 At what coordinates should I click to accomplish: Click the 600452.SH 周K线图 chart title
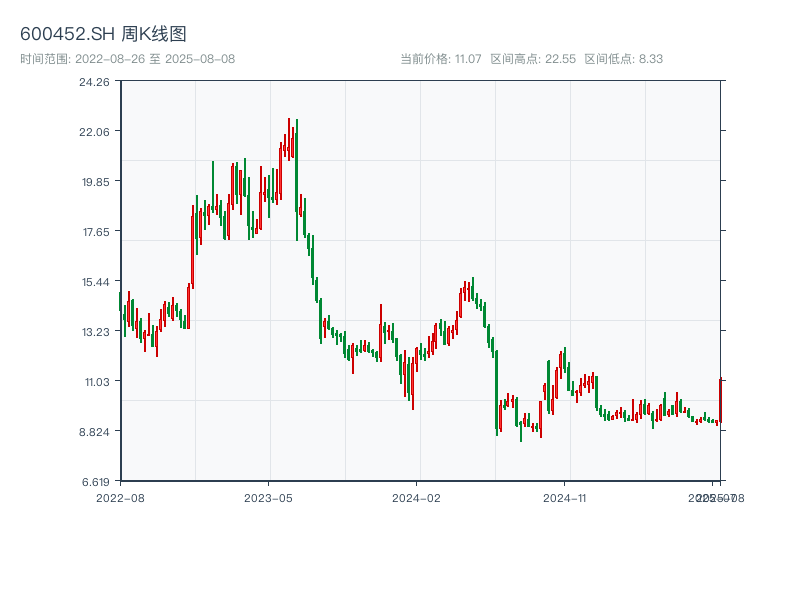point(103,34)
